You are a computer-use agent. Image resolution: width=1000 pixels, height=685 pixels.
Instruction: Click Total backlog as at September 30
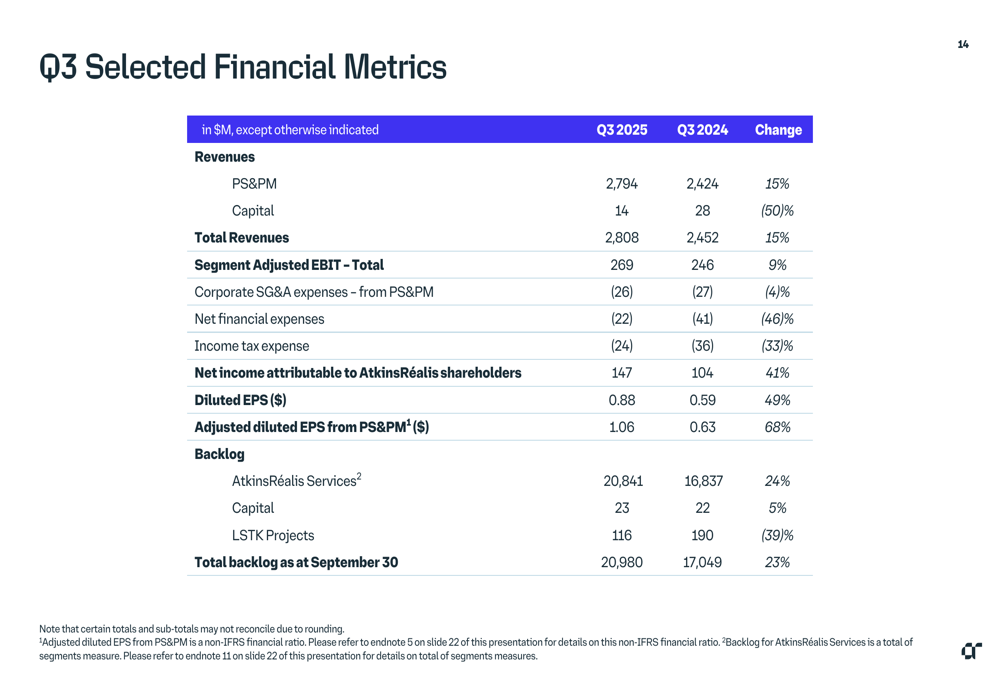tap(296, 562)
